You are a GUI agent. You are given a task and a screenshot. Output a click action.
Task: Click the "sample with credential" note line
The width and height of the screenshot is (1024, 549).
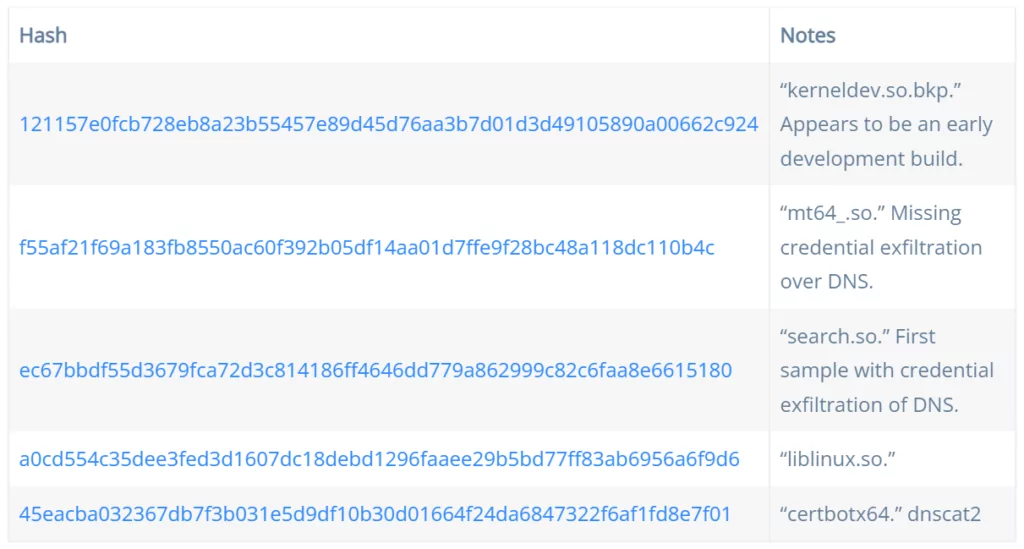pos(887,370)
